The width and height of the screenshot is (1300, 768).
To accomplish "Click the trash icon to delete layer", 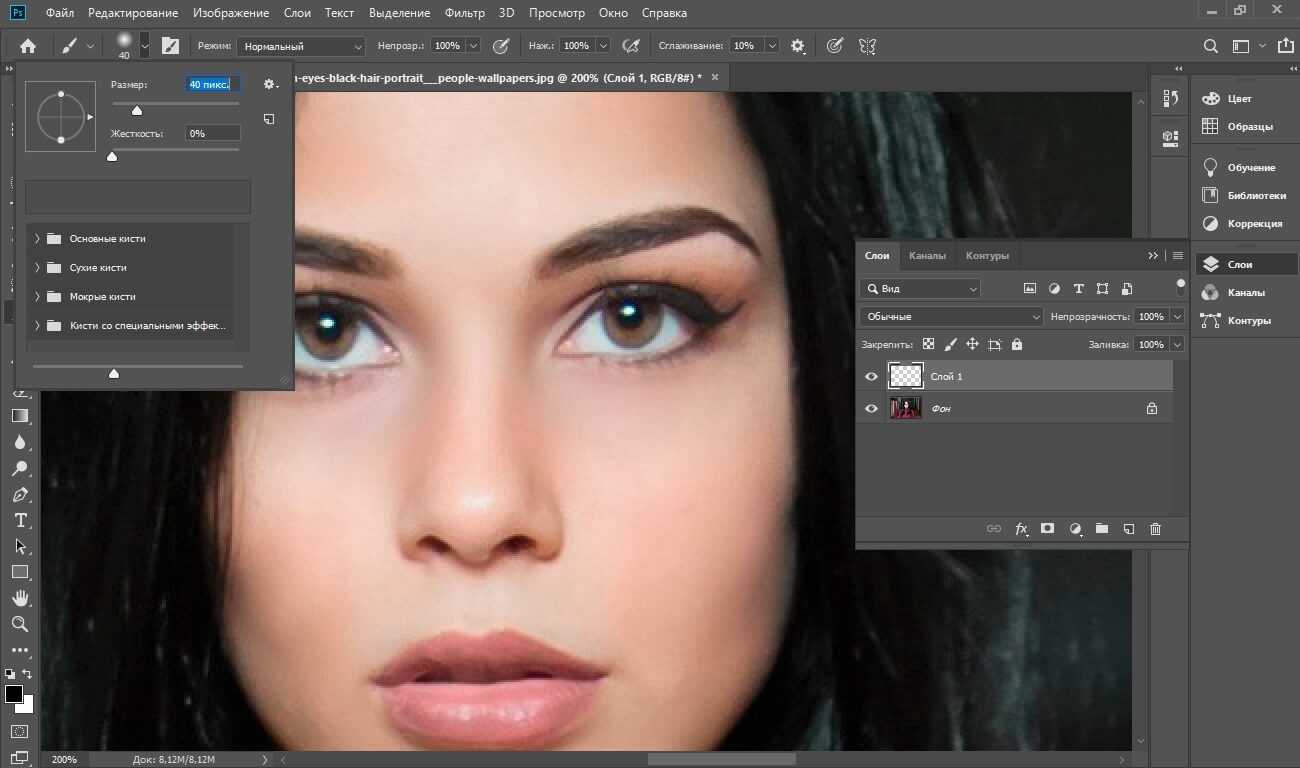I will tap(1155, 529).
